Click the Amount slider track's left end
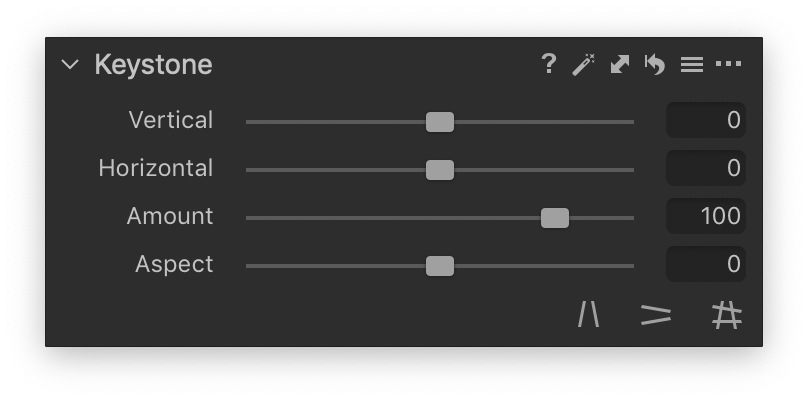This screenshot has height=400, width=808. pos(248,218)
